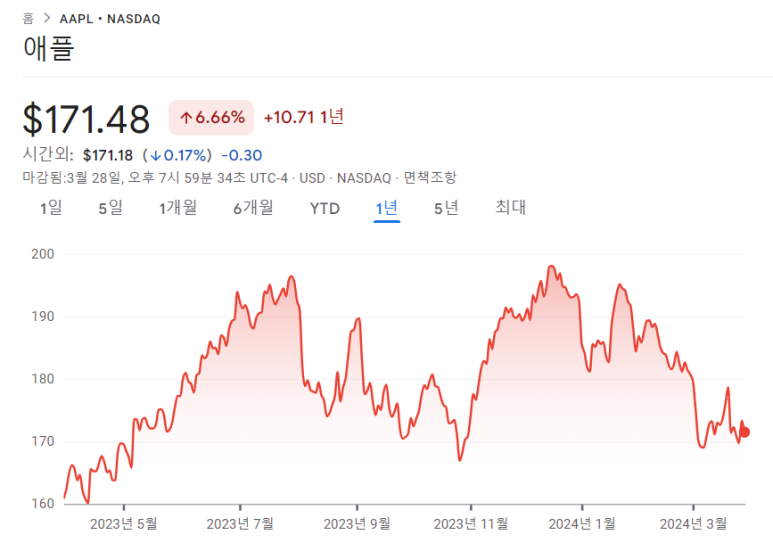The height and width of the screenshot is (543, 773).
Task: Click the 2023년 11월 axis label
Action: (x=471, y=524)
